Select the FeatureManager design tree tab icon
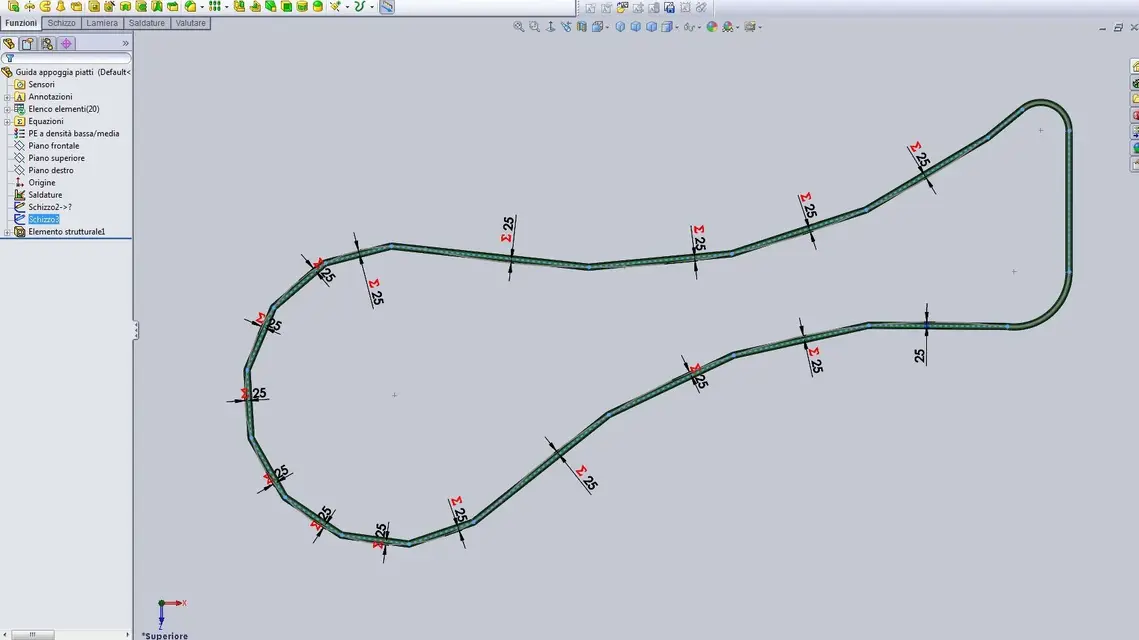Image resolution: width=1139 pixels, height=640 pixels. pos(9,44)
